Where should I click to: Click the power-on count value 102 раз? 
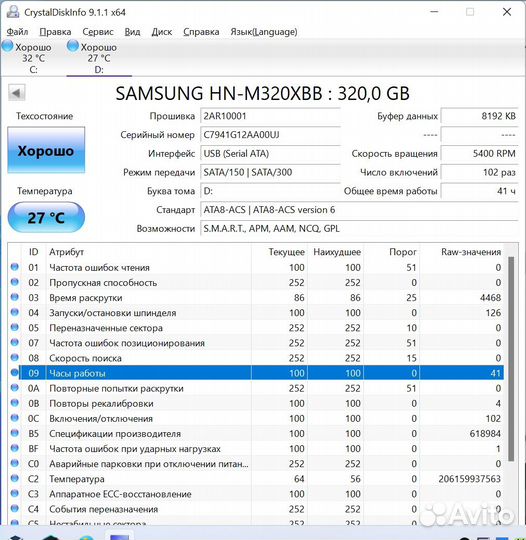point(479,172)
